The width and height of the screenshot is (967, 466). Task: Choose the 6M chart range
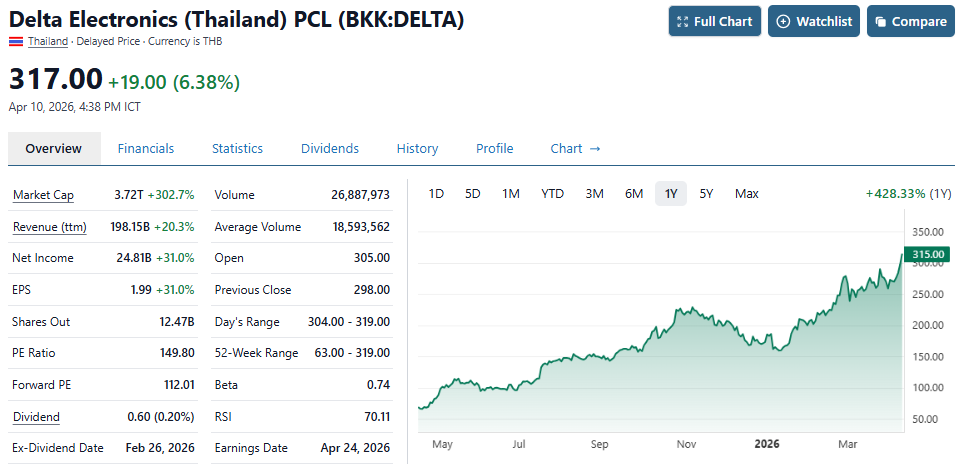pos(634,193)
